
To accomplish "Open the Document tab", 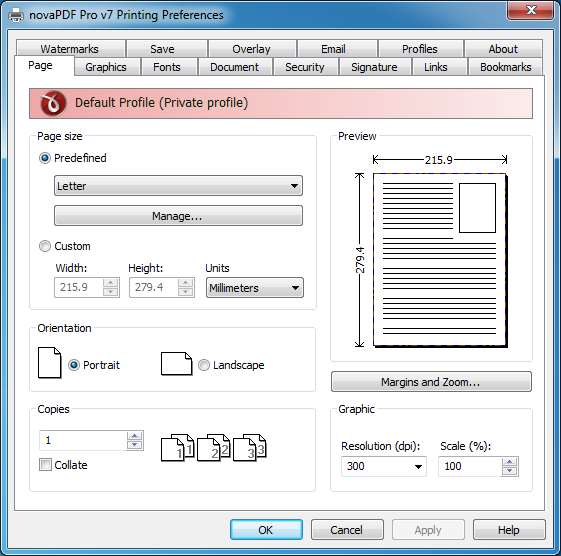I will coord(235,67).
